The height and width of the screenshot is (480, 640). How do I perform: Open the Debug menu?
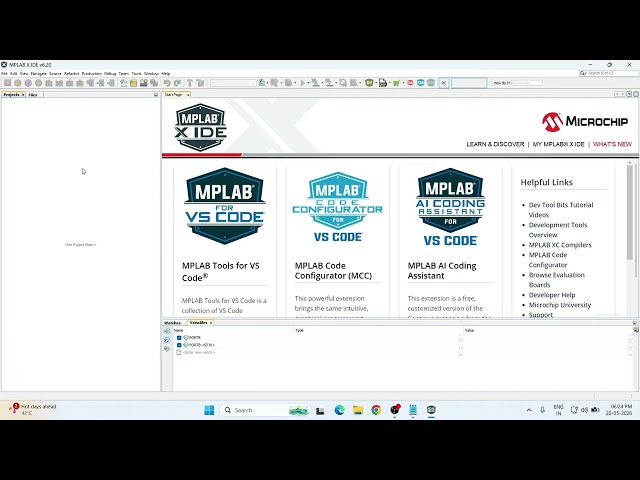point(110,73)
